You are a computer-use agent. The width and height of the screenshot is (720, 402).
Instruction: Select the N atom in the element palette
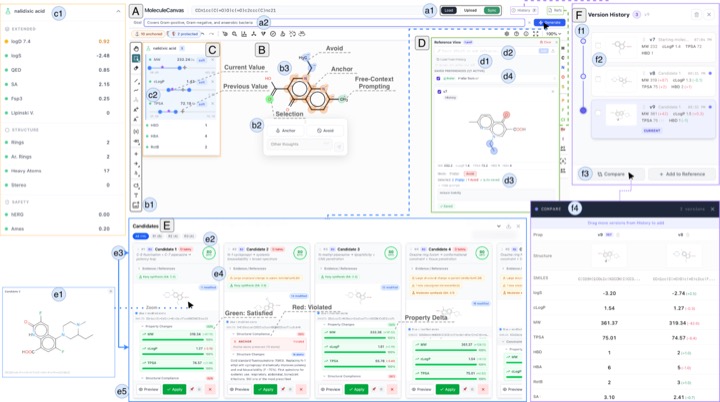563,68
